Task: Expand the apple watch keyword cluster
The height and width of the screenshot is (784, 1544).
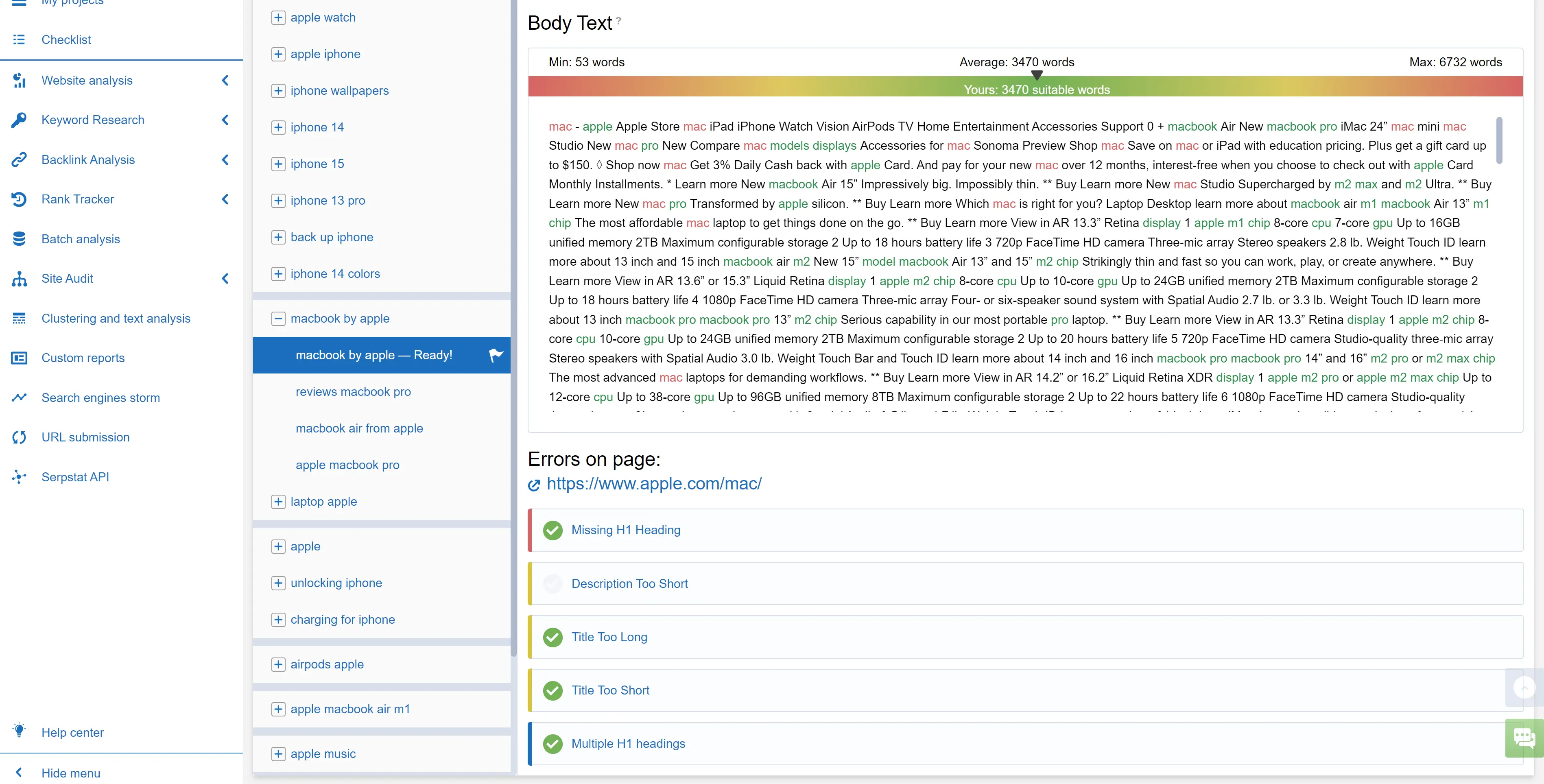Action: pos(278,17)
